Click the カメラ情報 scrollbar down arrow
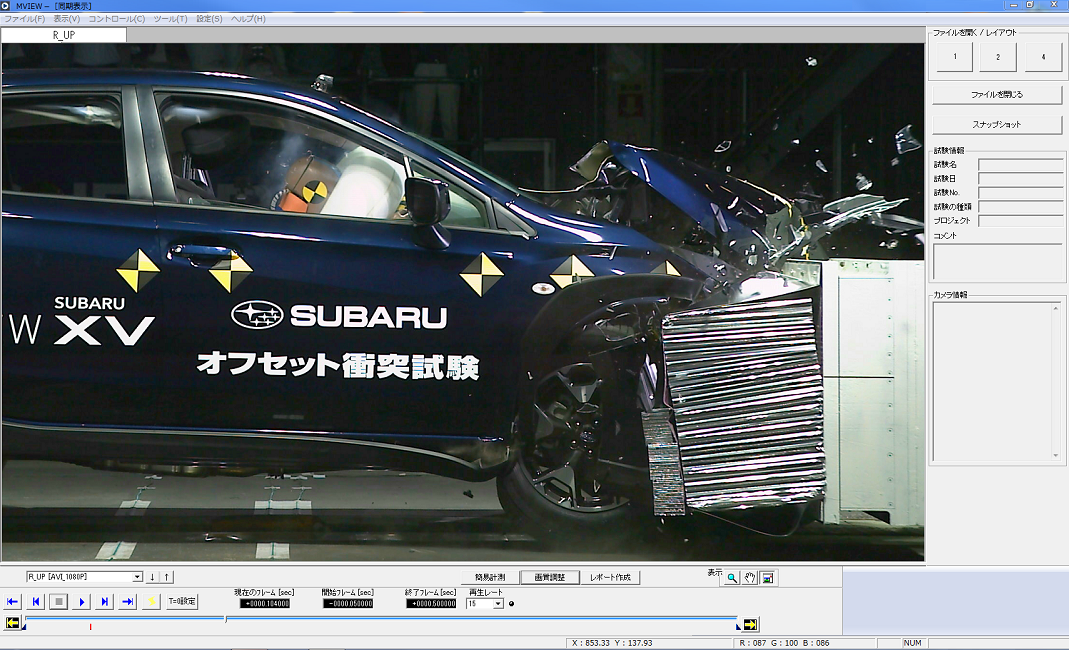Screen dimensions: 1069x650 1055,455
